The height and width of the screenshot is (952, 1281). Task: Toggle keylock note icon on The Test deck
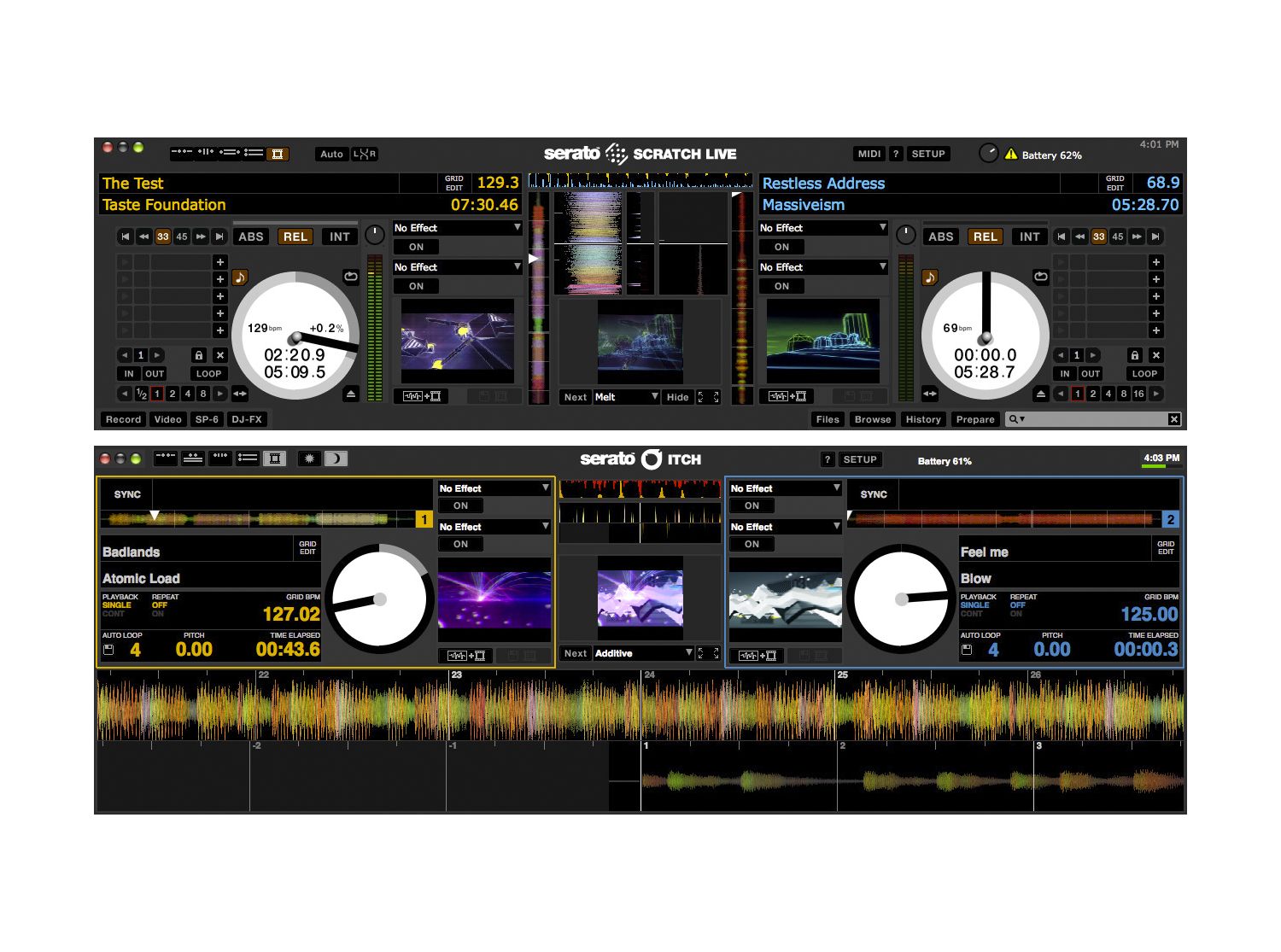point(240,277)
